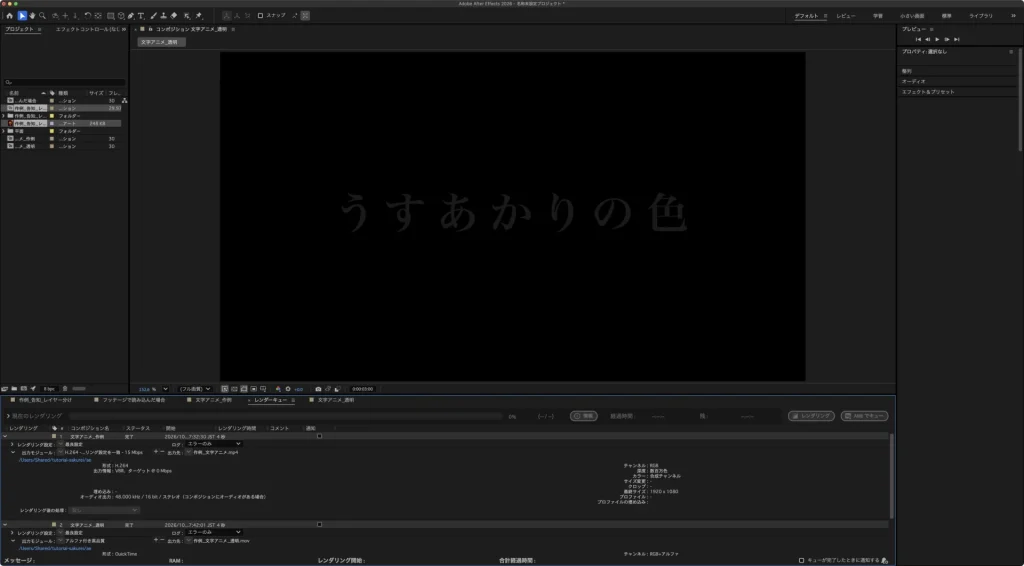Open the (フル画質) resolution dropdown
1024x566 pixels.
point(195,389)
